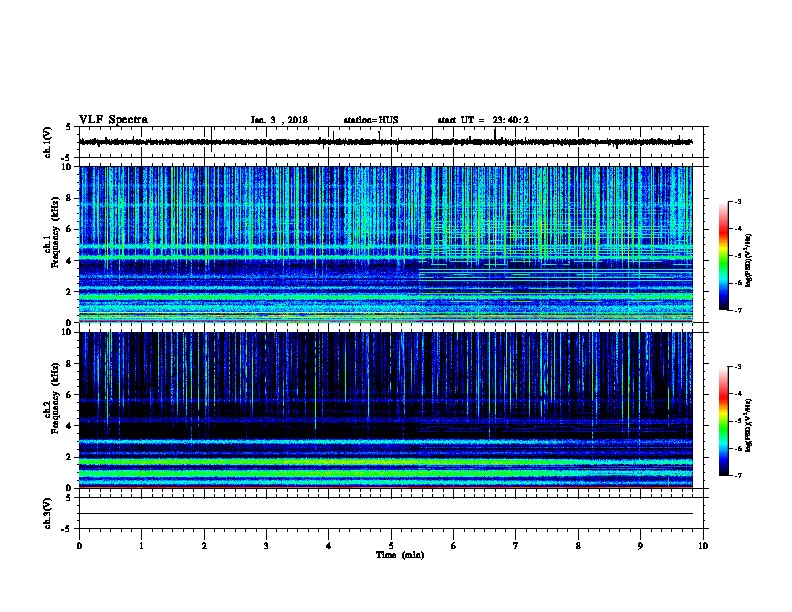The height and width of the screenshot is (612, 792).
Task: Click time axis tick label "9"
Action: pyautogui.click(x=640, y=545)
